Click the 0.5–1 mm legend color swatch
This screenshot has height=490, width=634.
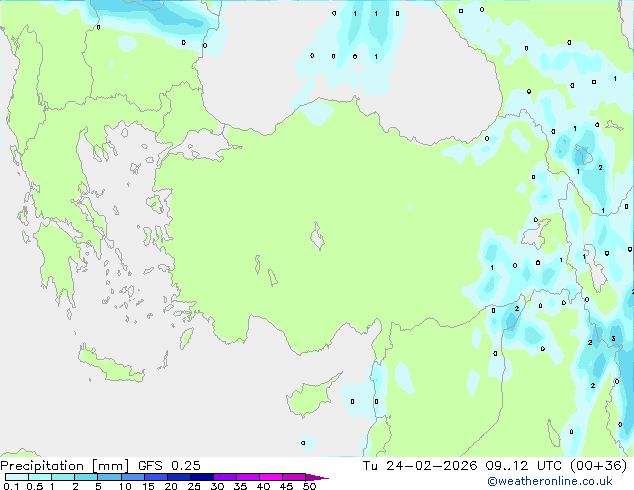click(40, 477)
